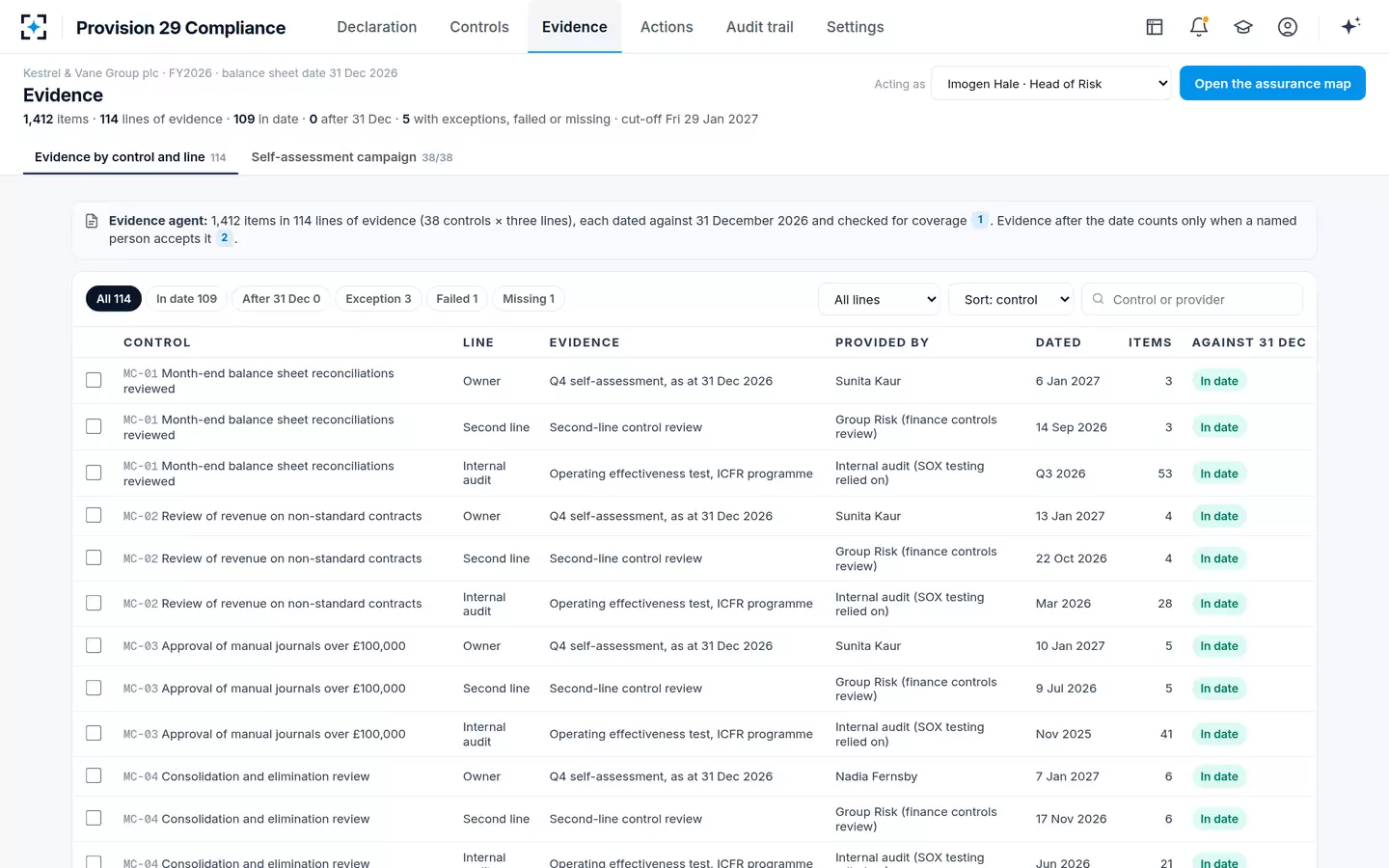Switch to the Controls tab

point(479,27)
